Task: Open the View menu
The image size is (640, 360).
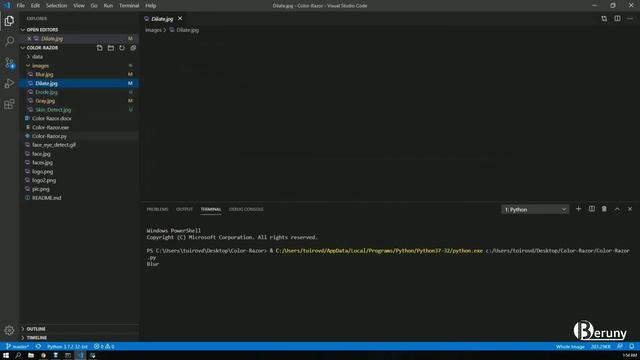Action: 79,6
